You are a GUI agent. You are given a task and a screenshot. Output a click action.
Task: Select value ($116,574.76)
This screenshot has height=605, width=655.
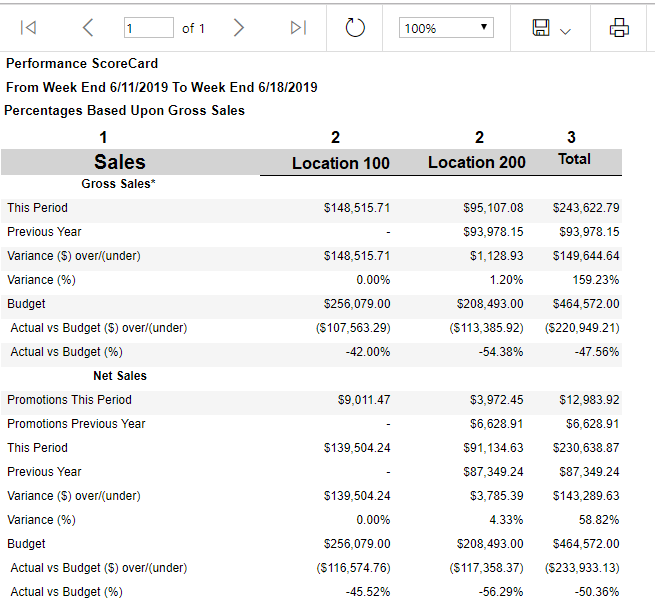353,568
